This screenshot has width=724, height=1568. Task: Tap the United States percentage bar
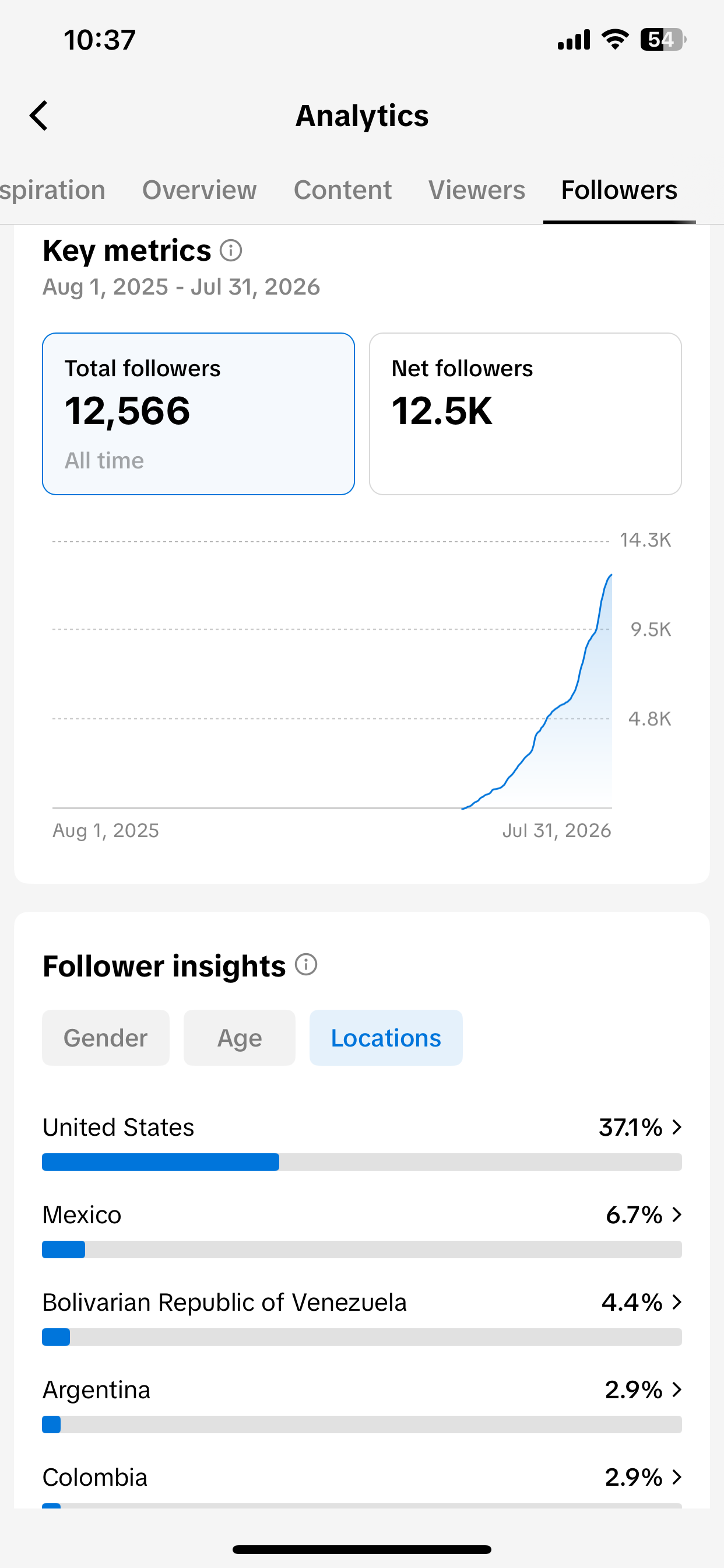362,1162
